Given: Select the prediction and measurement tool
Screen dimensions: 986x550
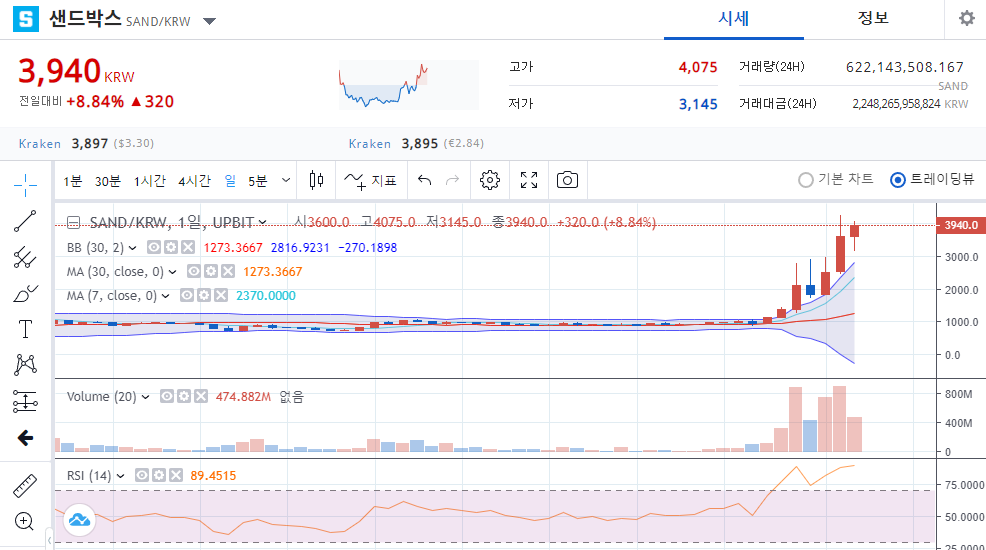Looking at the screenshot, I should pyautogui.click(x=25, y=401).
